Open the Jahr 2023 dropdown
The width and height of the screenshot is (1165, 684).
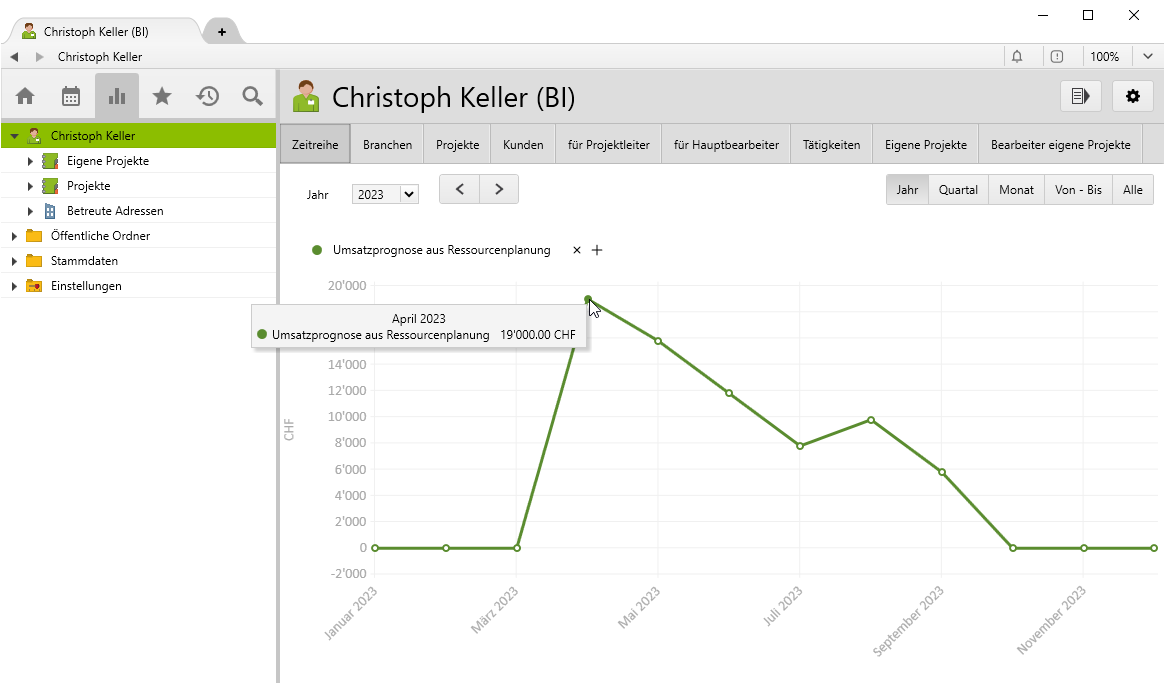pos(385,195)
